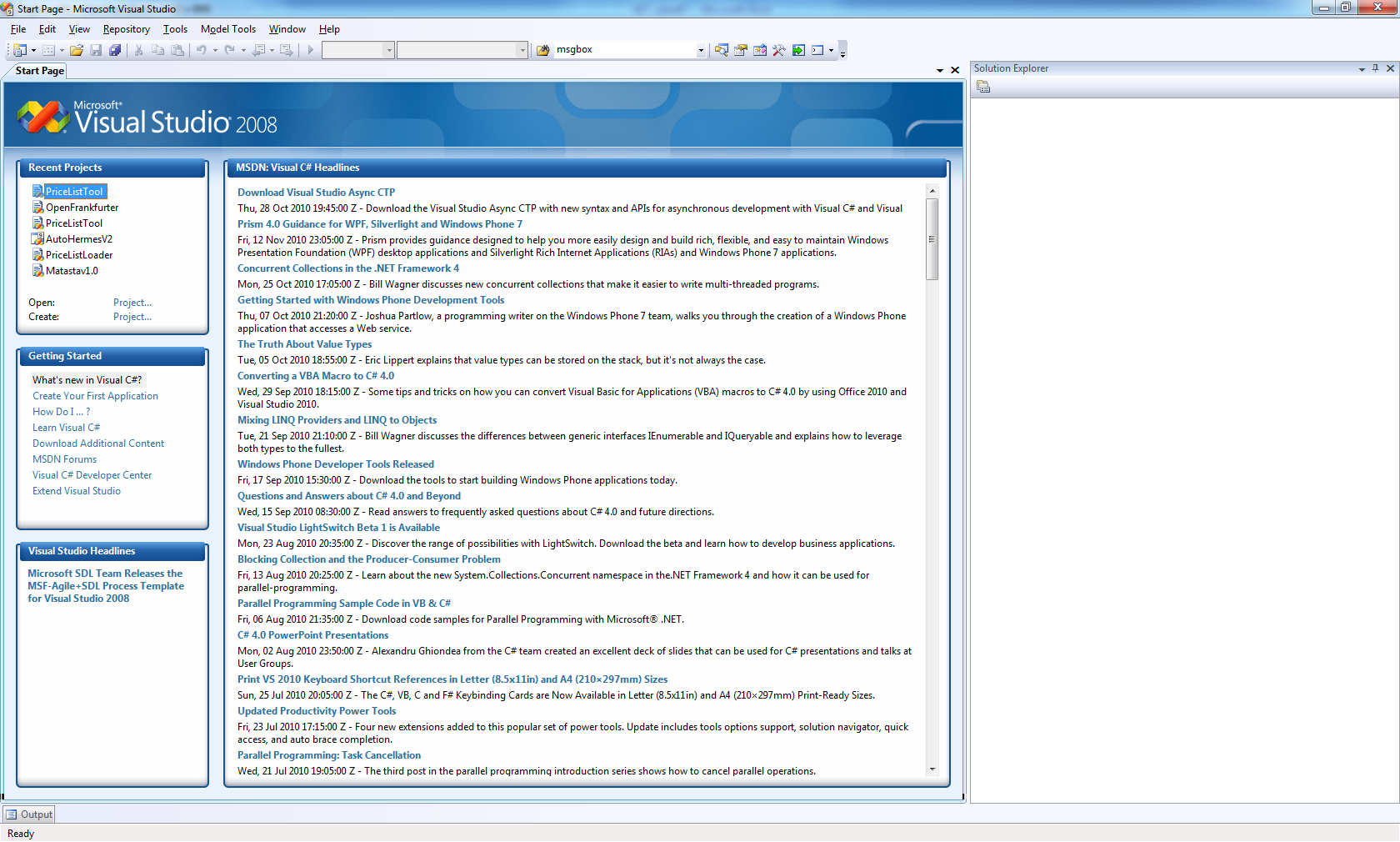Expand the Redo history dropdown arrow
Viewport: 1400px width, 842px height.
[243, 50]
